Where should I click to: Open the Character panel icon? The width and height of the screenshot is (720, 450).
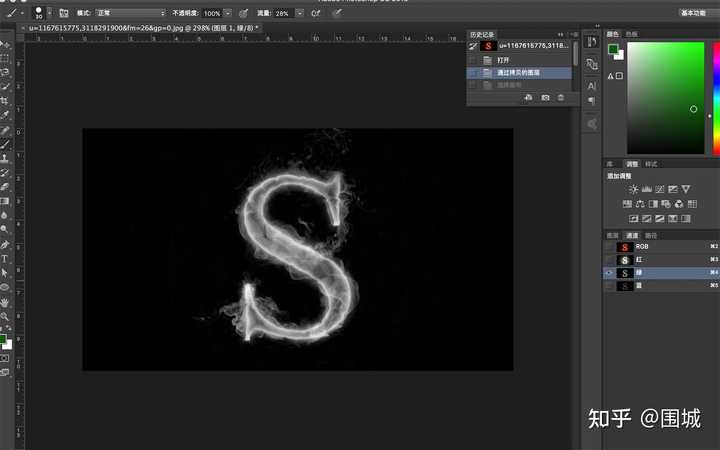(x=592, y=85)
